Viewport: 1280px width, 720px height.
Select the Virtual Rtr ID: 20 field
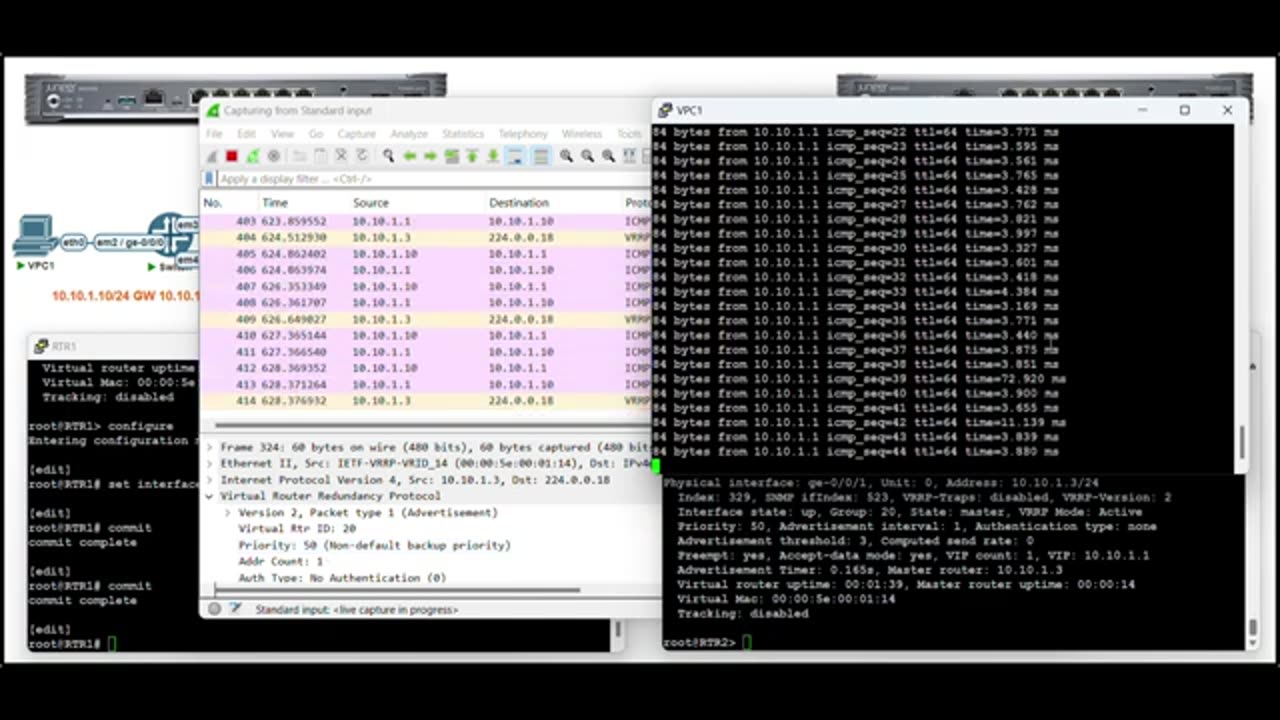click(297, 529)
